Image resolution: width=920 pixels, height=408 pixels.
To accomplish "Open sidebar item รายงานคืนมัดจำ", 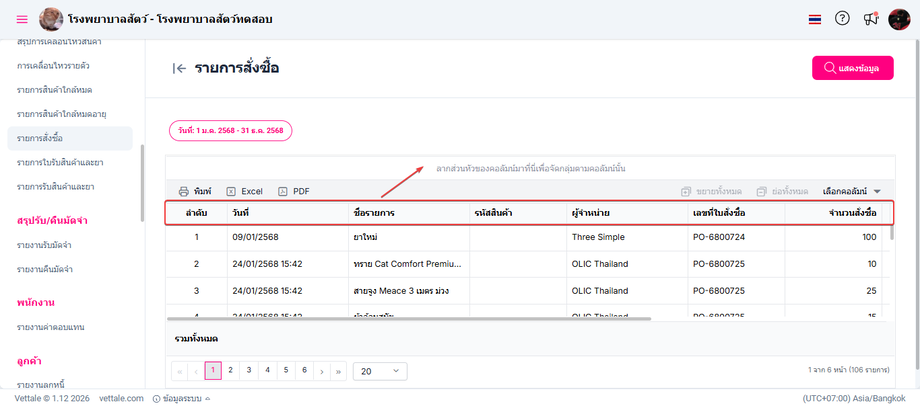I will 45,269.
